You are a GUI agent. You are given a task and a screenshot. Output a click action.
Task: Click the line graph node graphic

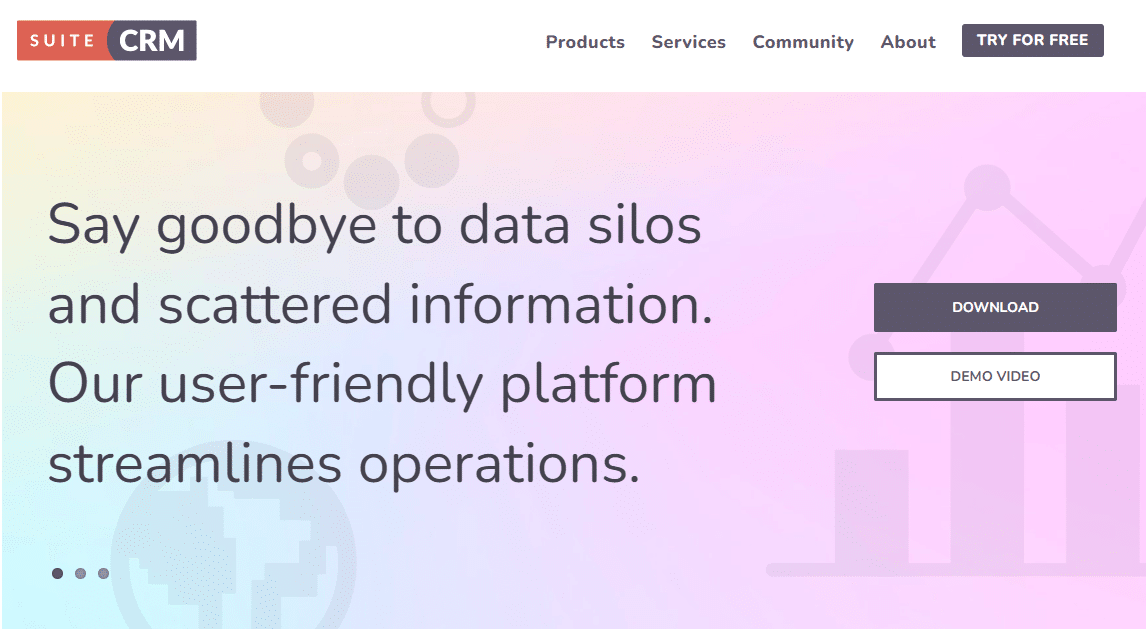click(x=989, y=187)
